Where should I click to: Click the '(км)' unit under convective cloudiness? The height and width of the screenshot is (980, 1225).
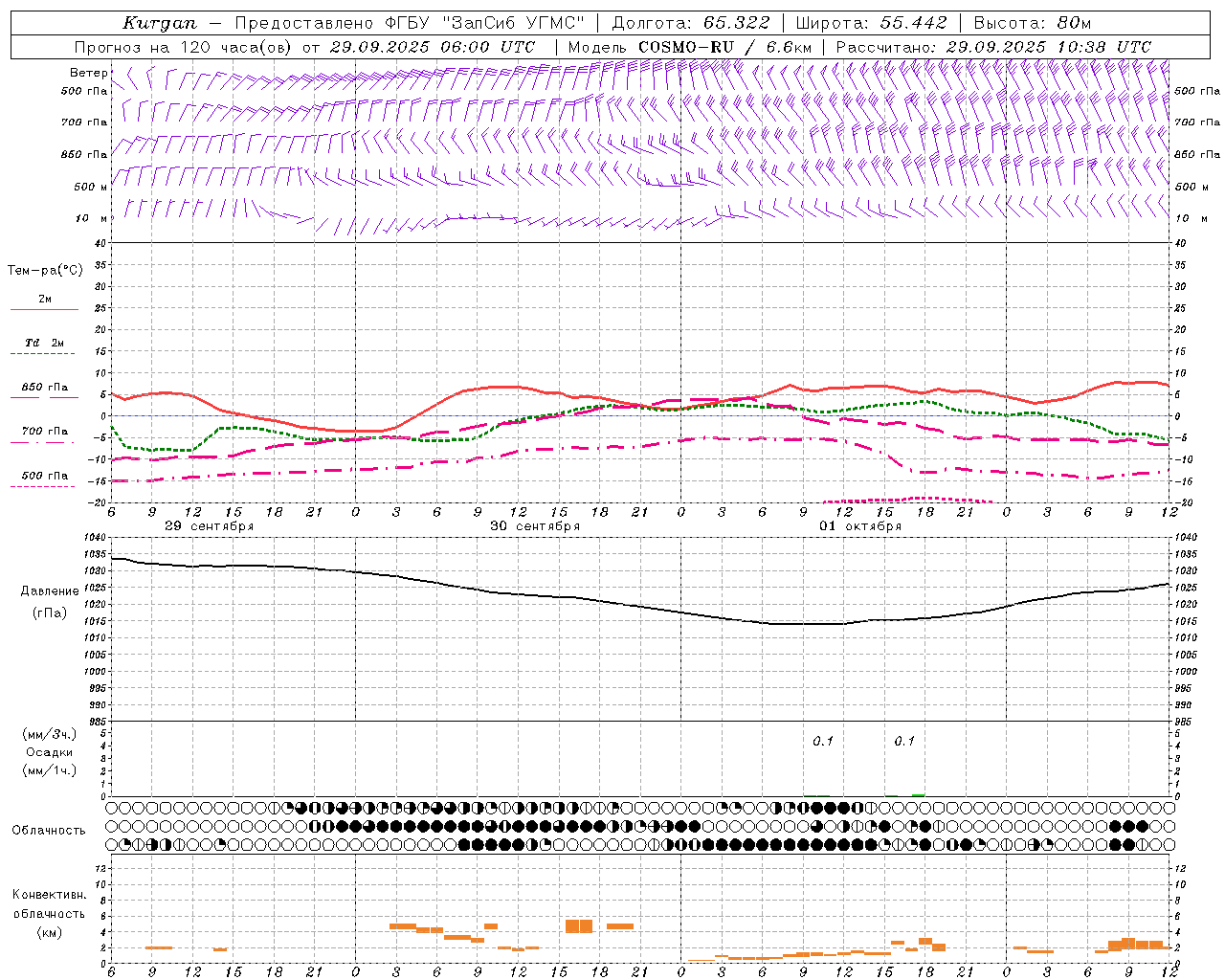pyautogui.click(x=49, y=931)
